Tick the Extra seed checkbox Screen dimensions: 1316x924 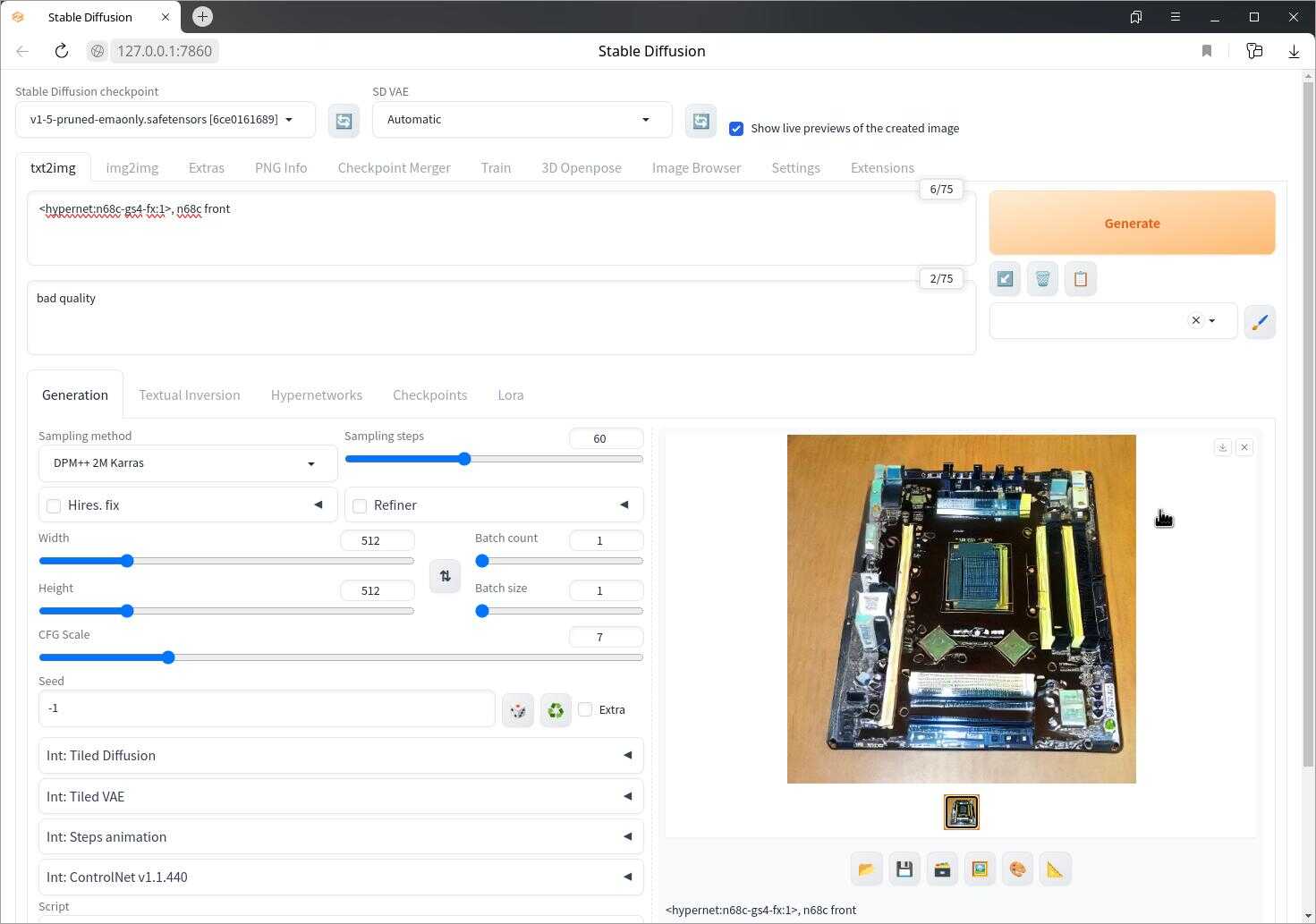click(x=585, y=709)
